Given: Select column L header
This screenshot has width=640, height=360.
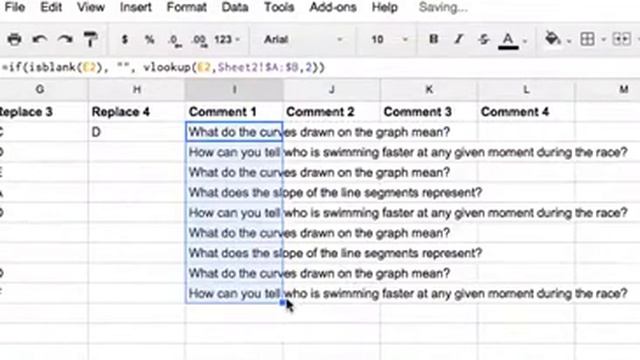Looking at the screenshot, I should 526,89.
